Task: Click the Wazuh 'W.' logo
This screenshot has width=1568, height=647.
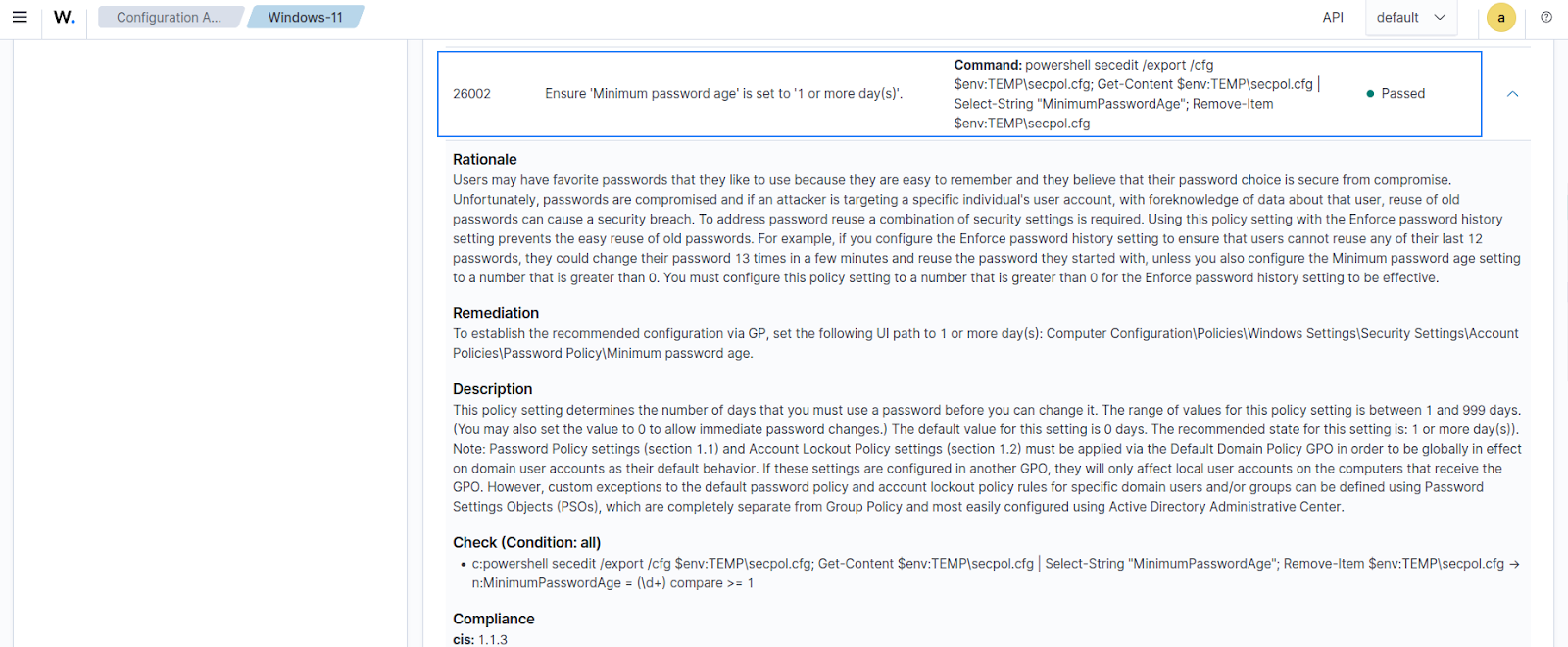Action: 64,17
